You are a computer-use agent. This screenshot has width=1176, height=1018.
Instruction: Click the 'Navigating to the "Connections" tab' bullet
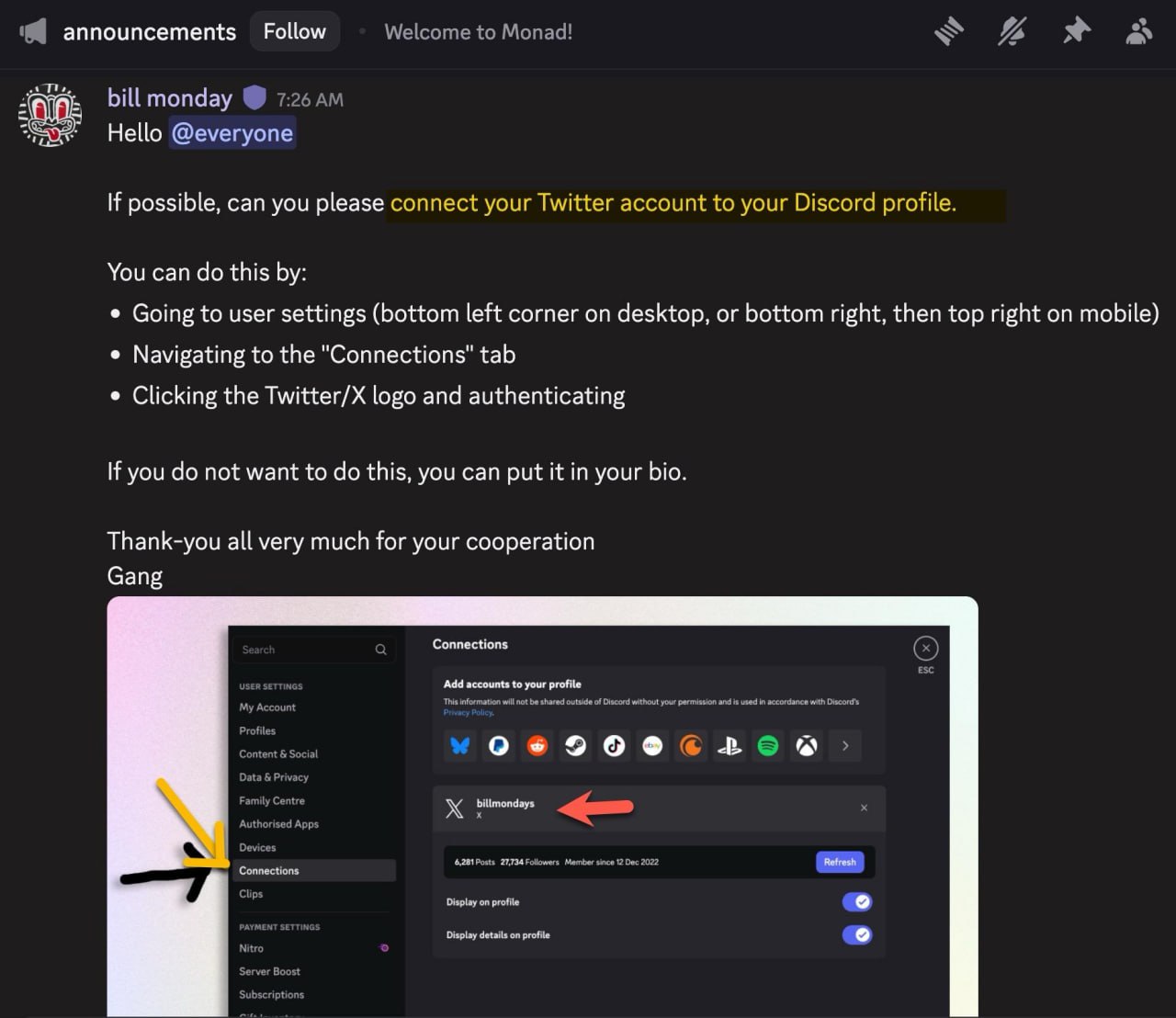coord(324,355)
